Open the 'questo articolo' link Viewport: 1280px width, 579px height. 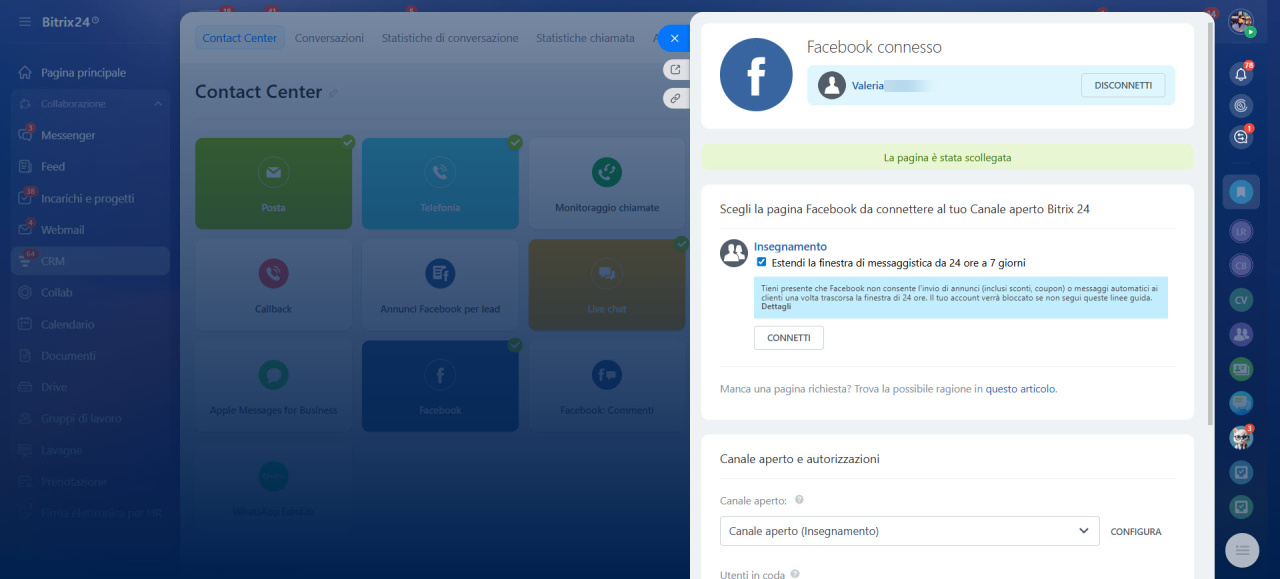pos(1021,389)
